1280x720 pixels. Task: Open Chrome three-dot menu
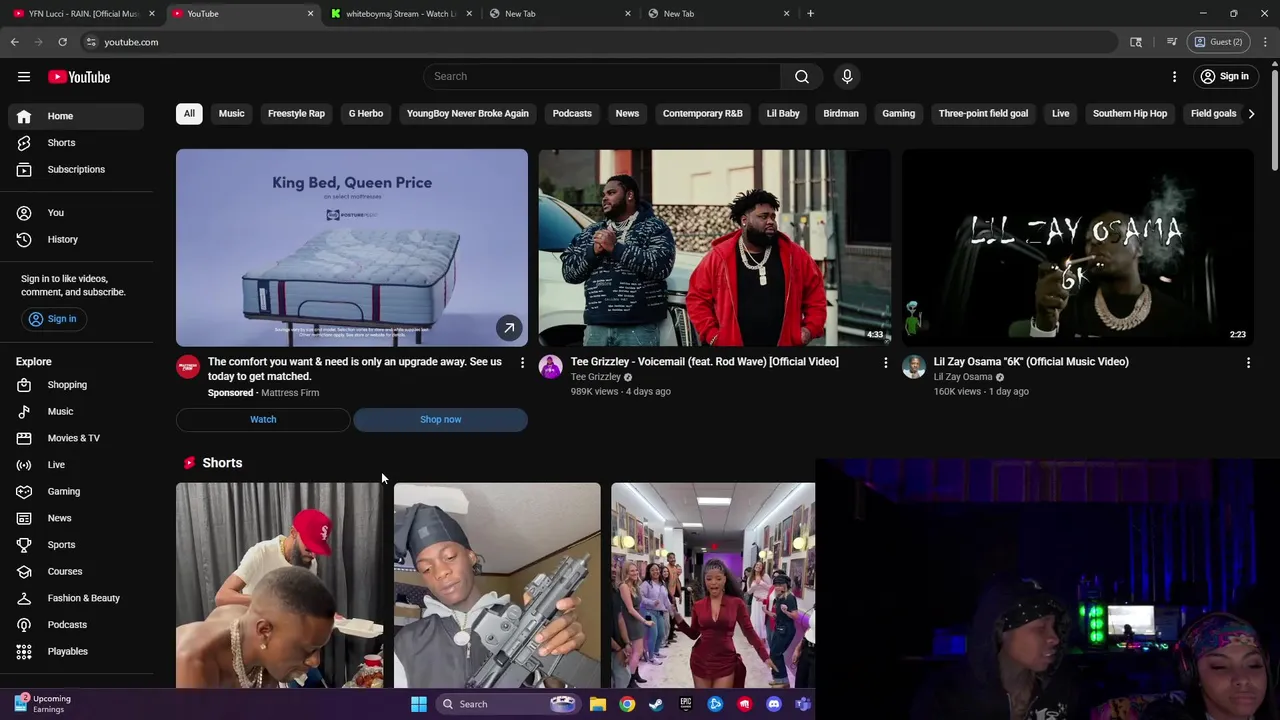[1265, 42]
